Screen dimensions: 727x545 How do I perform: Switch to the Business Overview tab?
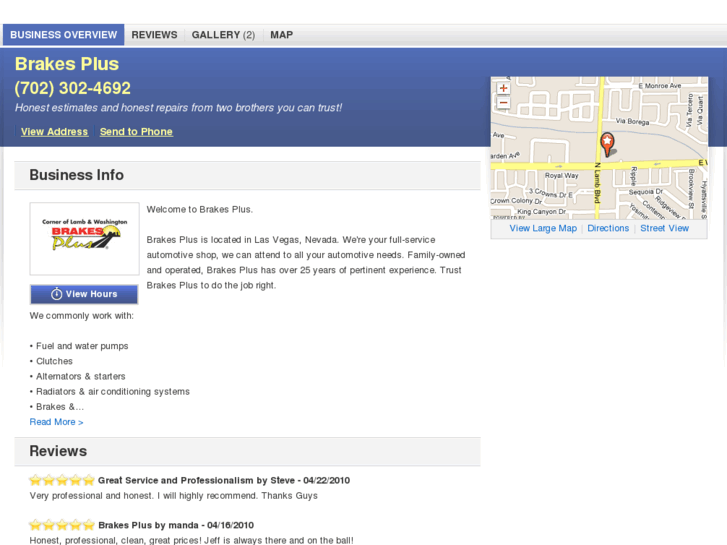pos(64,35)
